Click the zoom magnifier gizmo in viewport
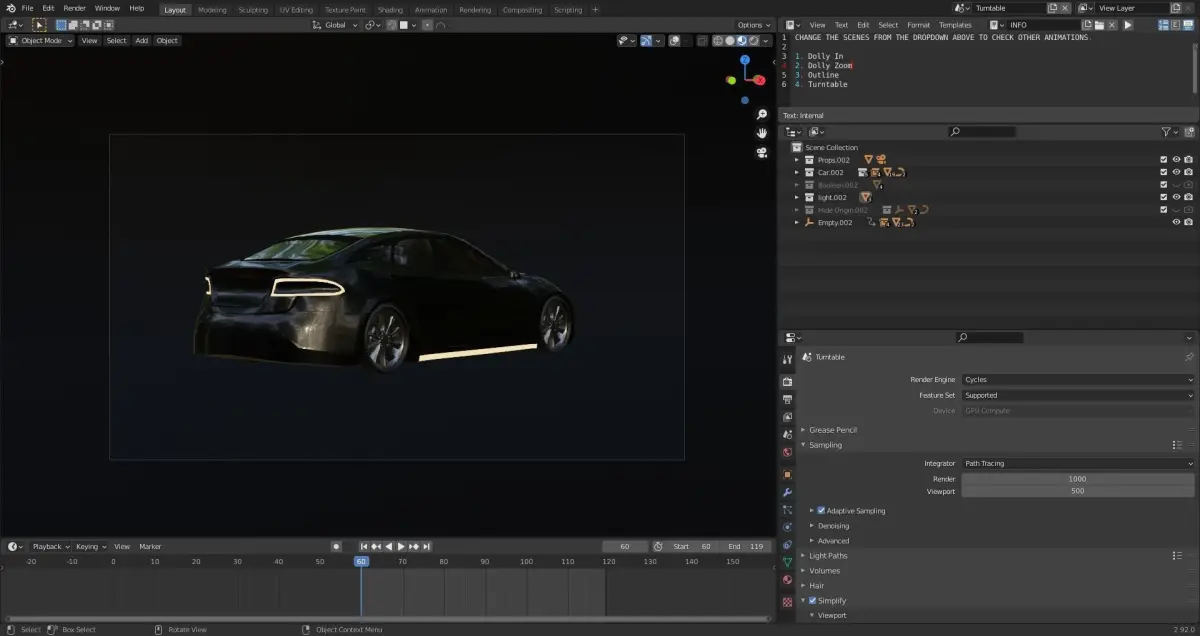1200x636 pixels. (762, 115)
